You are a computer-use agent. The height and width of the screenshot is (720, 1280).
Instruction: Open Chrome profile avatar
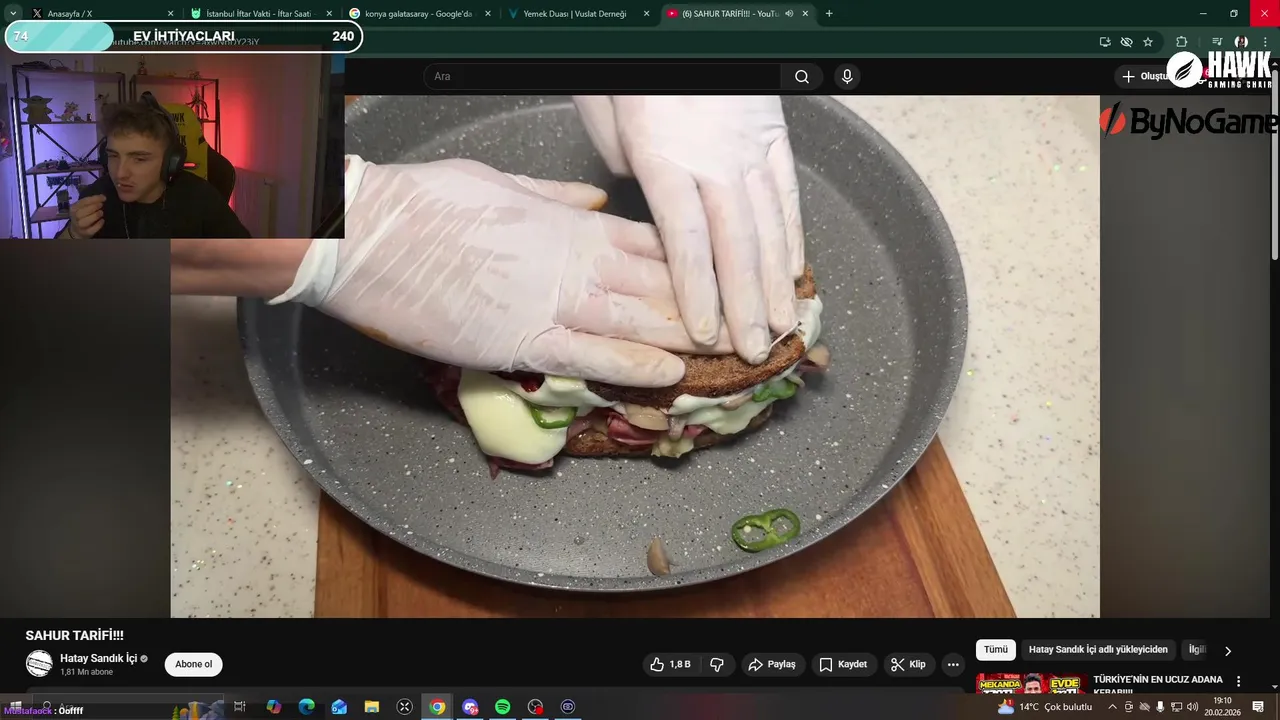pyautogui.click(x=1241, y=42)
